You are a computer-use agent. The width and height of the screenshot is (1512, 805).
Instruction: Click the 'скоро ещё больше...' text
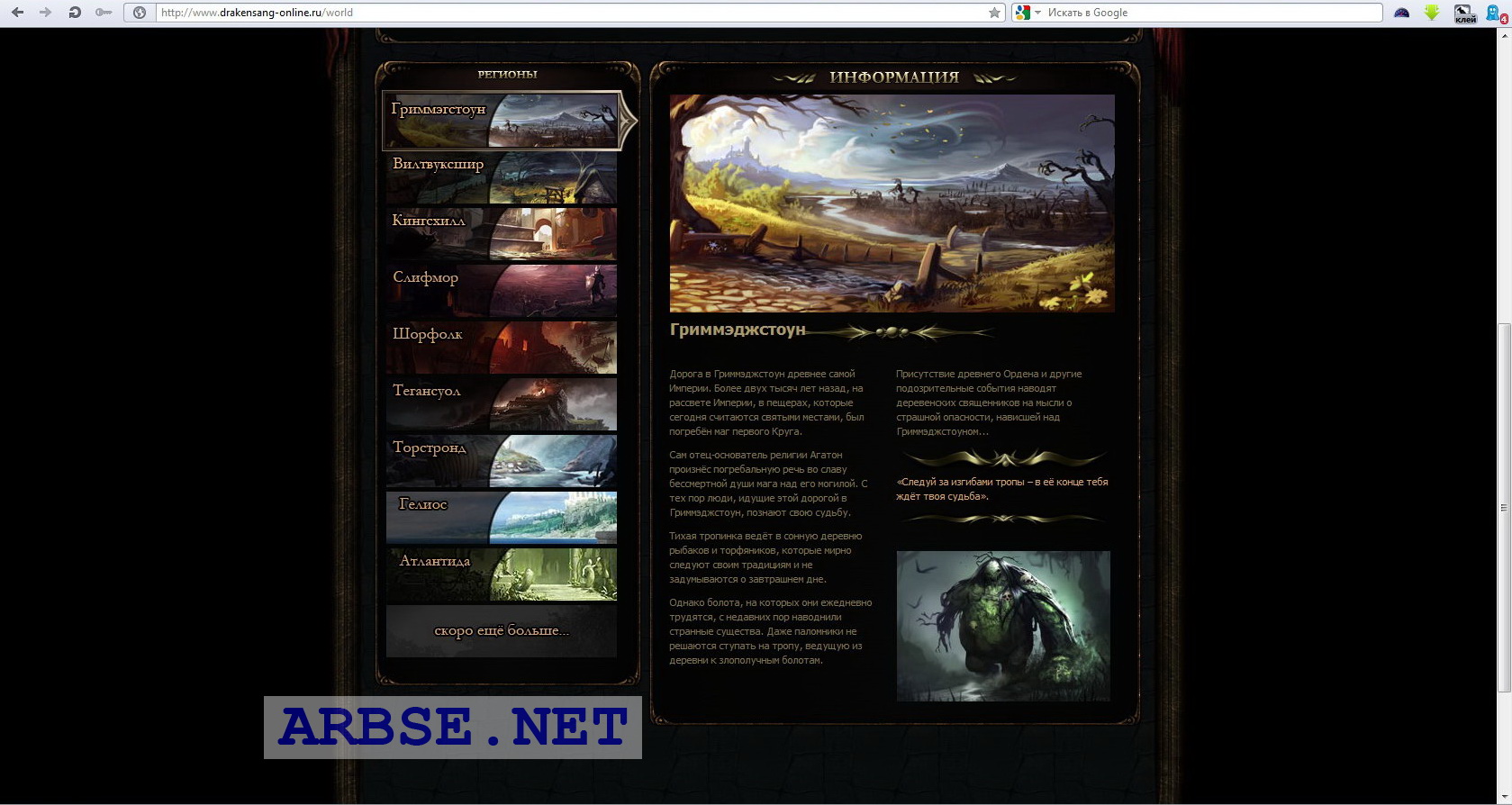[502, 630]
